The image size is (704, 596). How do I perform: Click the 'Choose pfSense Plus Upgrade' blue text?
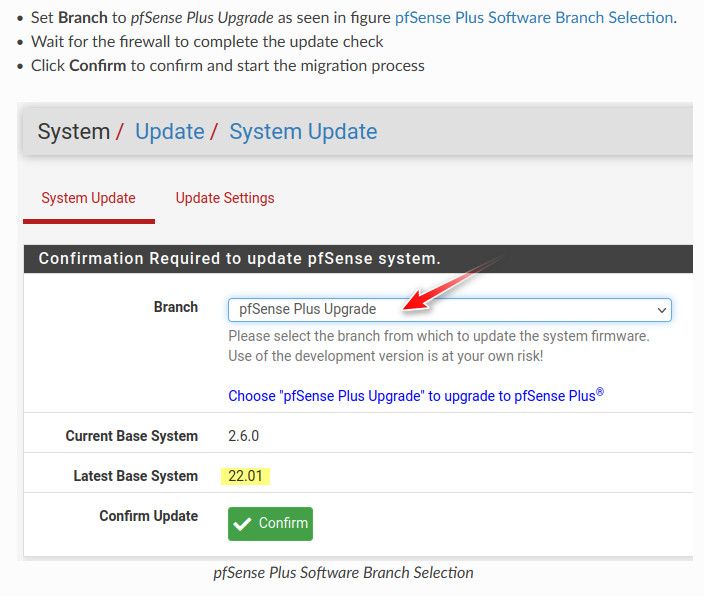[416, 395]
